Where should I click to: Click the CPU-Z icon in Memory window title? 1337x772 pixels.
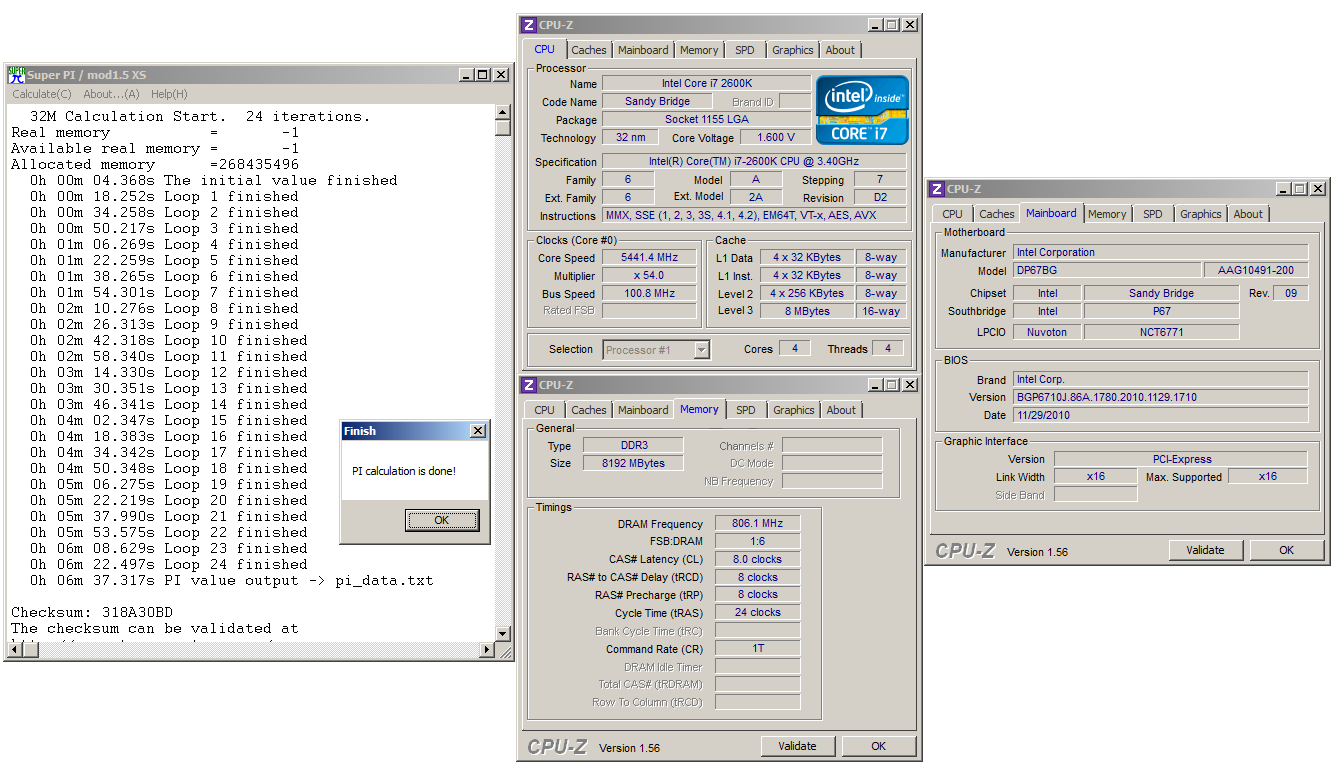529,385
